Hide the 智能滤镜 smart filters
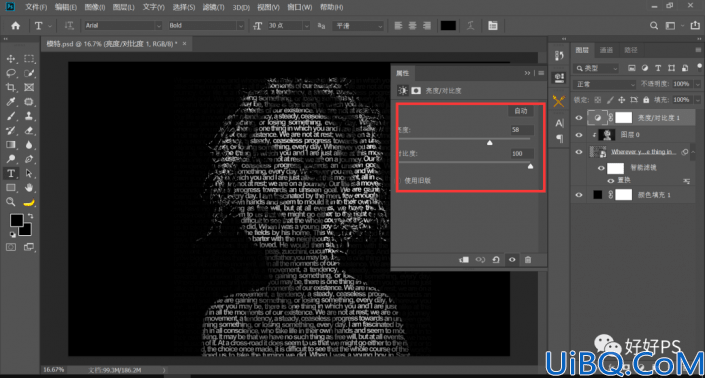Viewport: 705px width, 378px height. click(601, 168)
